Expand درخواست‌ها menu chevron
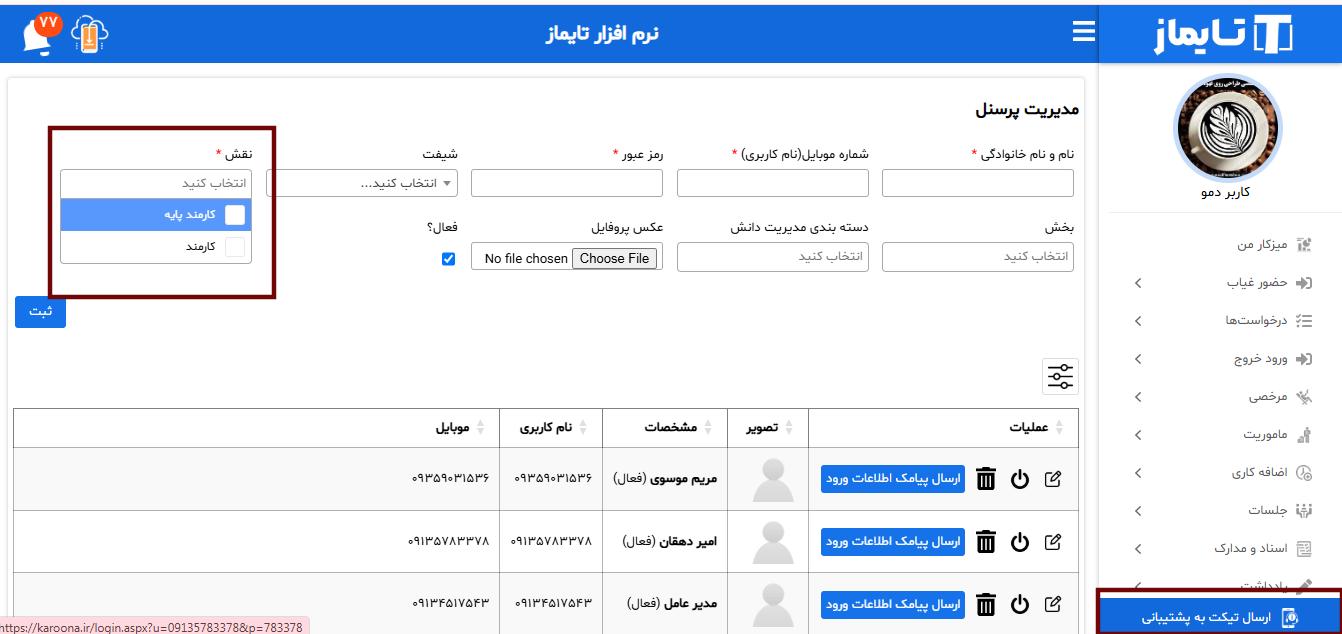Viewport: 1342px width, 634px height. (1138, 322)
